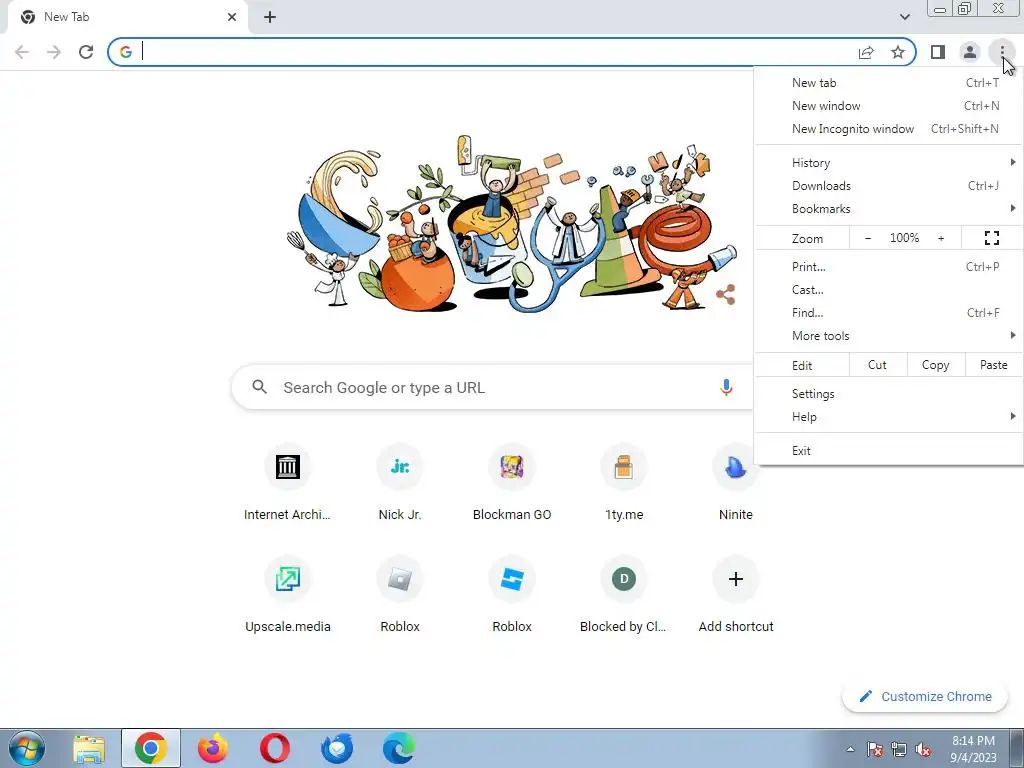Screen dimensions: 1024x768
Task: Click the muted volume tray icon
Action: [x=923, y=749]
